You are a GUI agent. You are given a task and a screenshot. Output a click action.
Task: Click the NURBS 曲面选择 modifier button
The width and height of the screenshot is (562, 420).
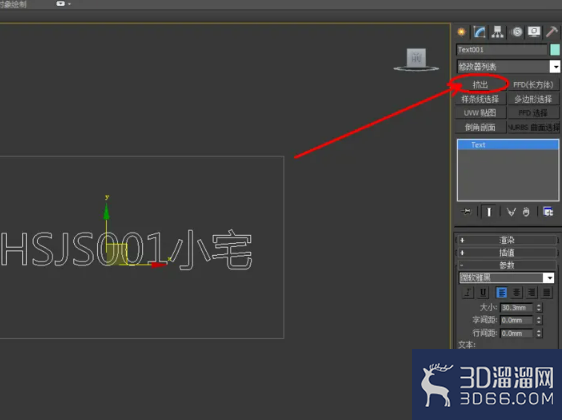point(533,127)
